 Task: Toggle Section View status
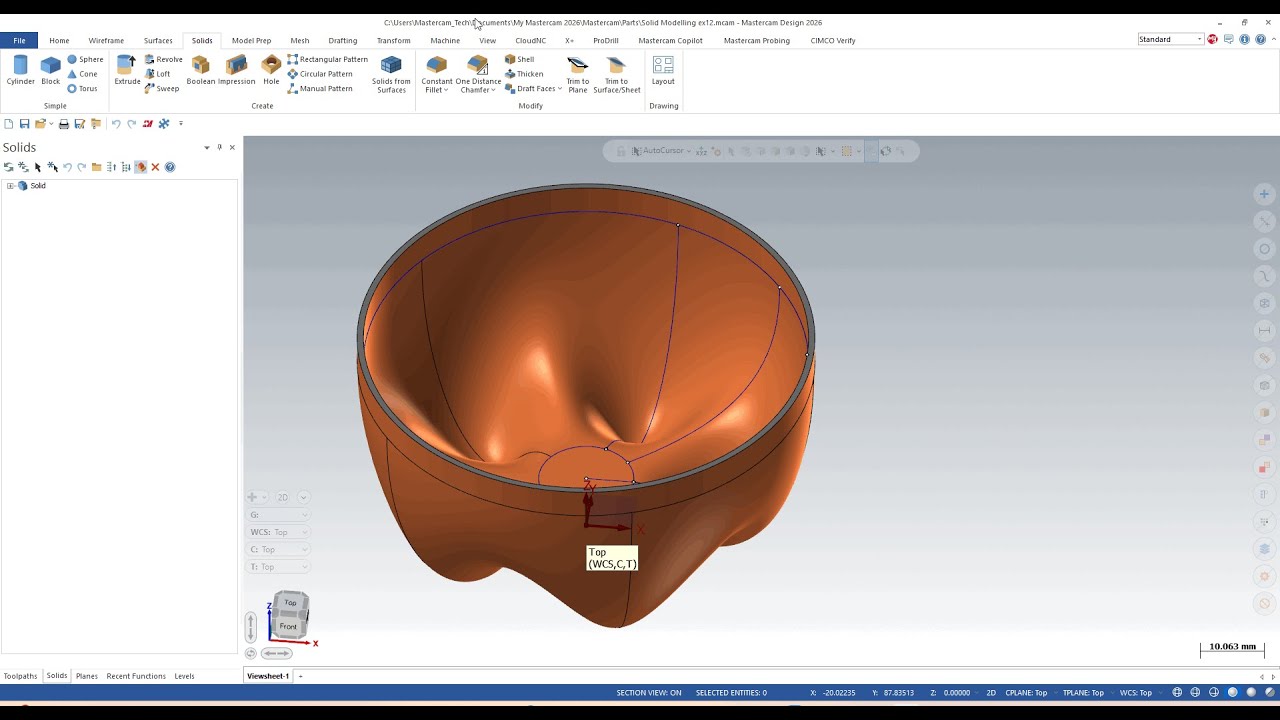[649, 692]
